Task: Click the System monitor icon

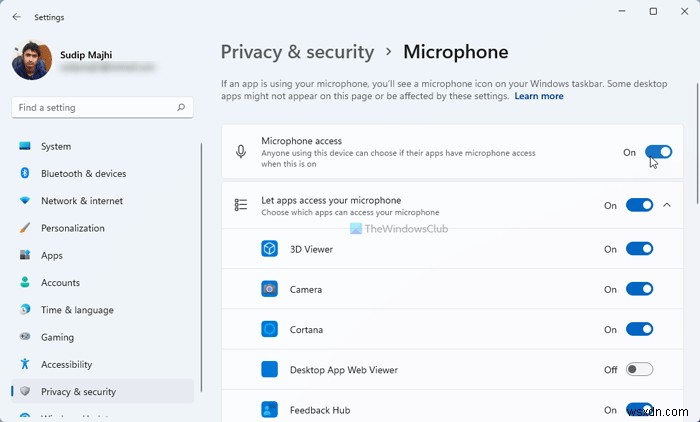Action: click(25, 146)
